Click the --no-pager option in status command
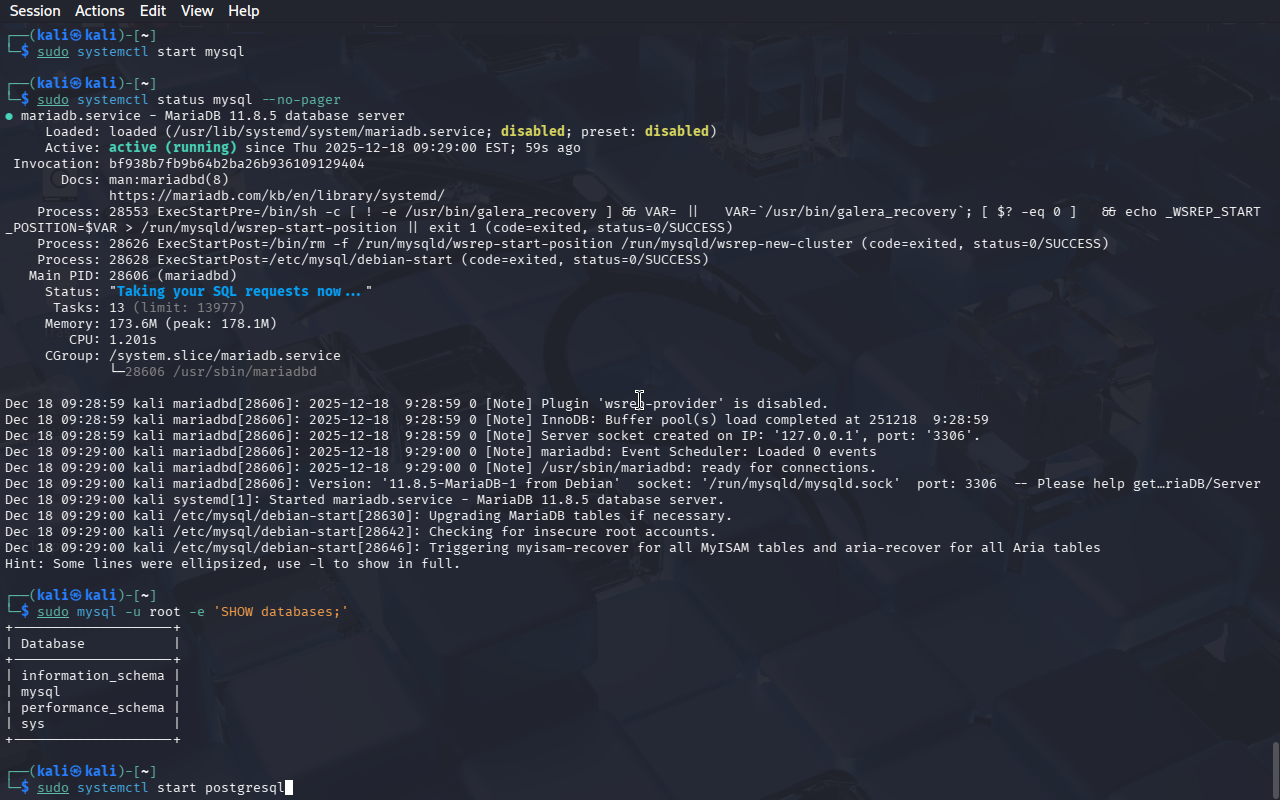The height and width of the screenshot is (800, 1280). pos(300,100)
